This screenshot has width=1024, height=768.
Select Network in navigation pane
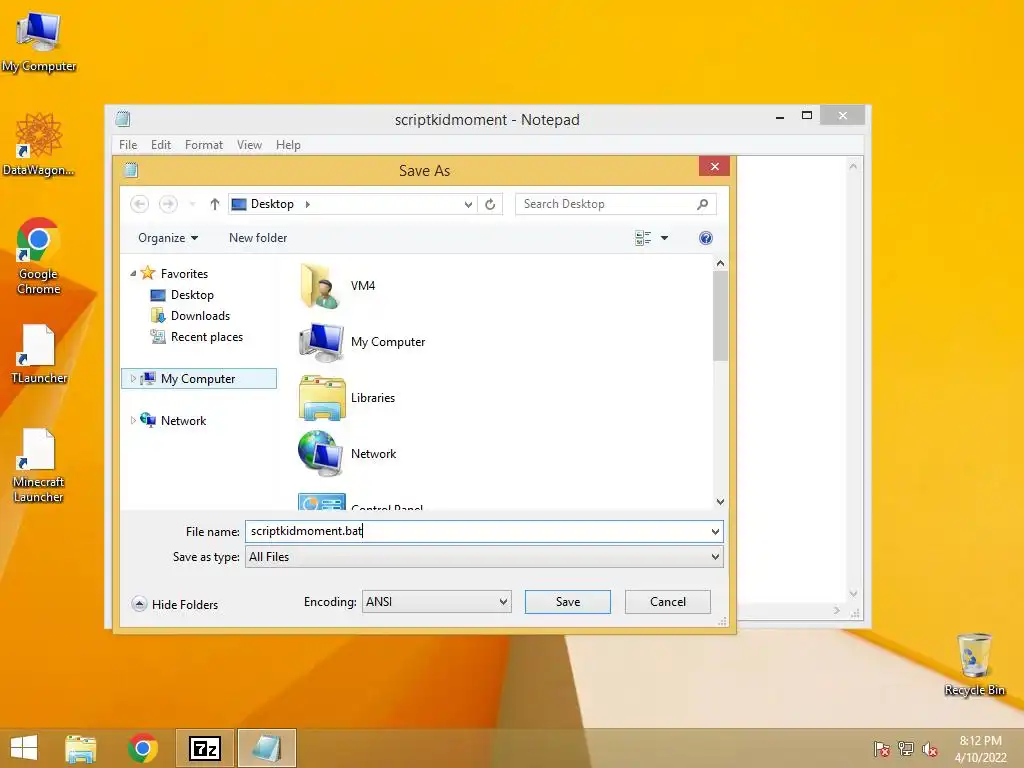pyautogui.click(x=174, y=421)
